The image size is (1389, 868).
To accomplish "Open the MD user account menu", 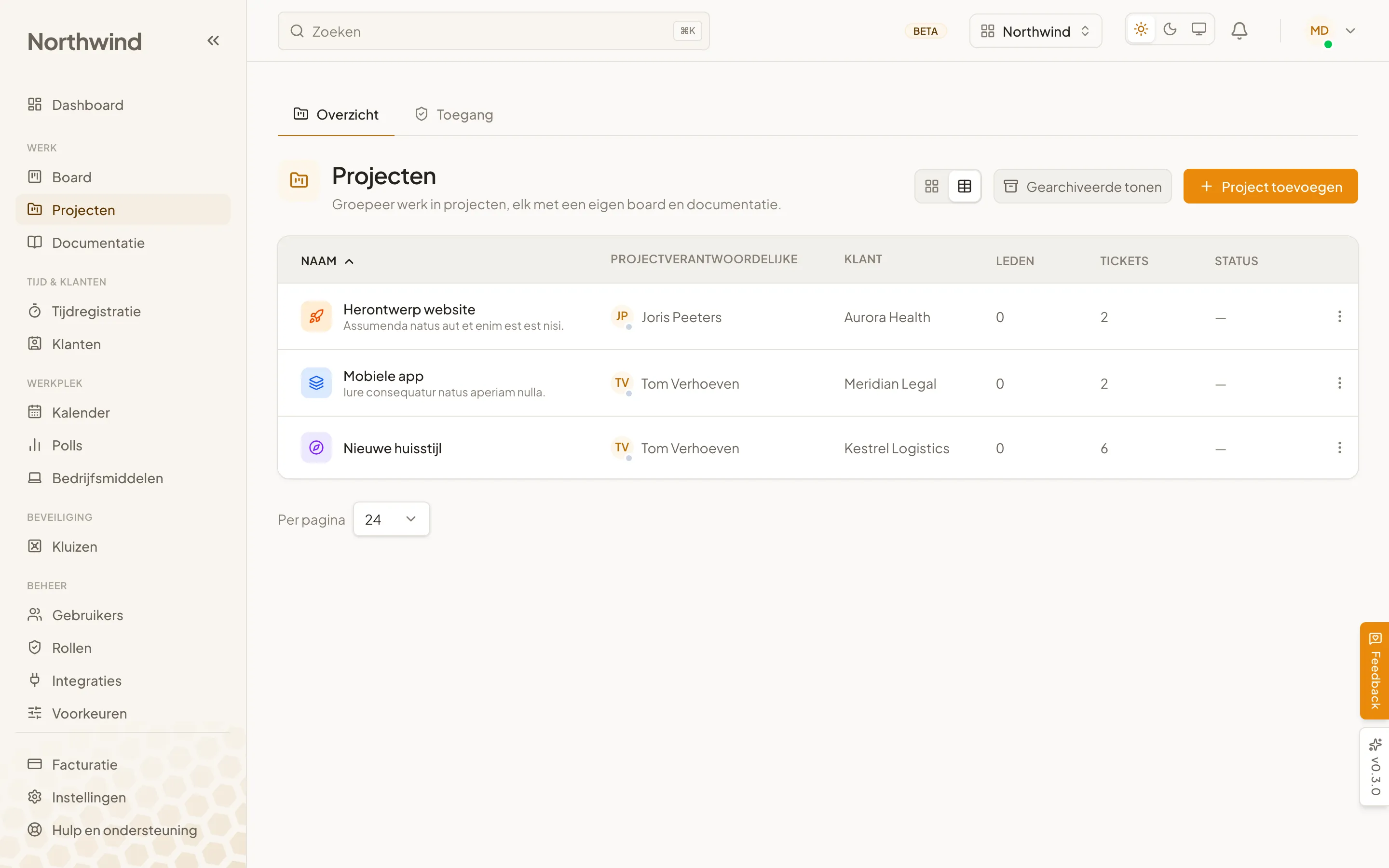I will pos(1332,31).
